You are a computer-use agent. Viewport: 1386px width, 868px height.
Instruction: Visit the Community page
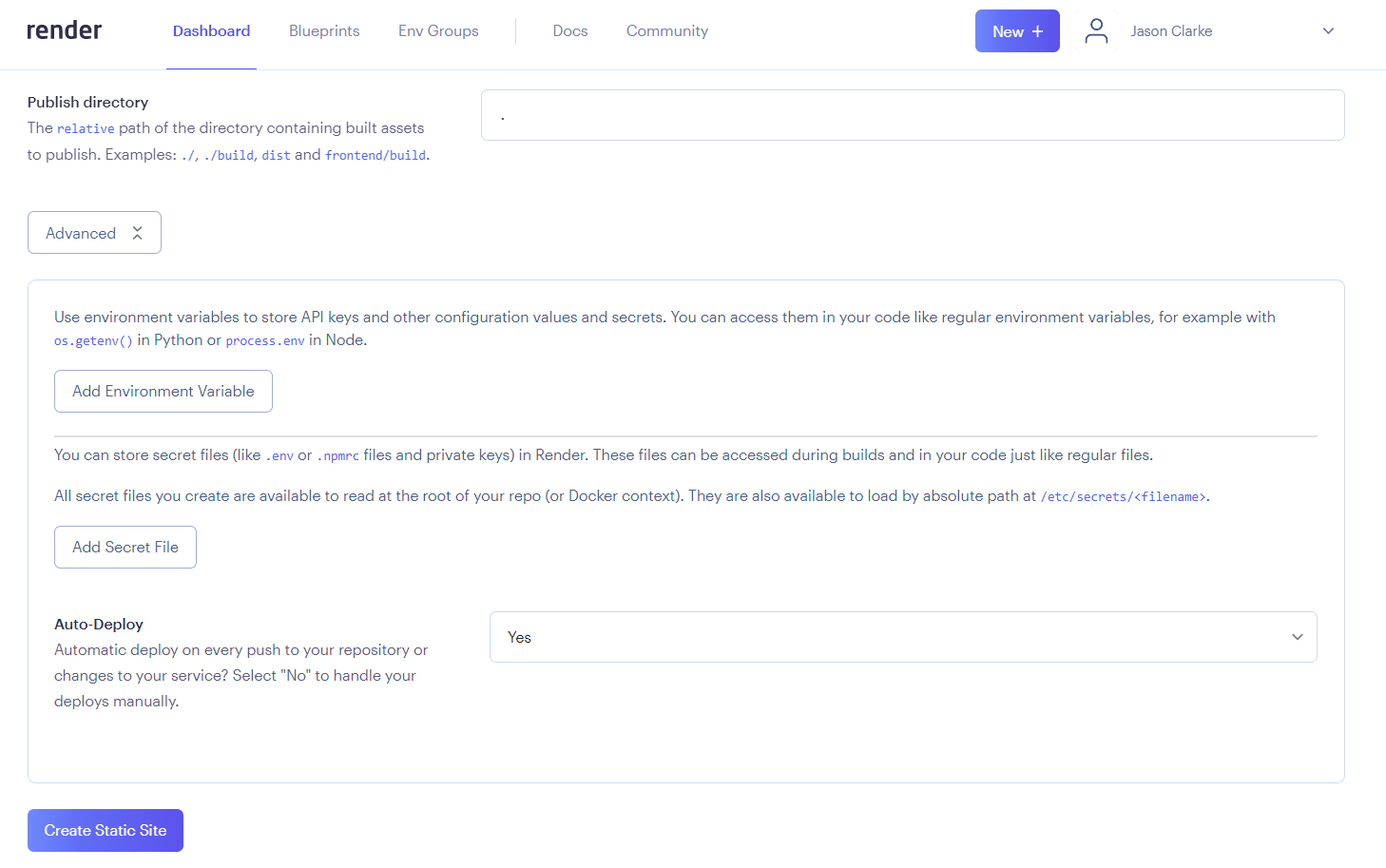point(666,31)
